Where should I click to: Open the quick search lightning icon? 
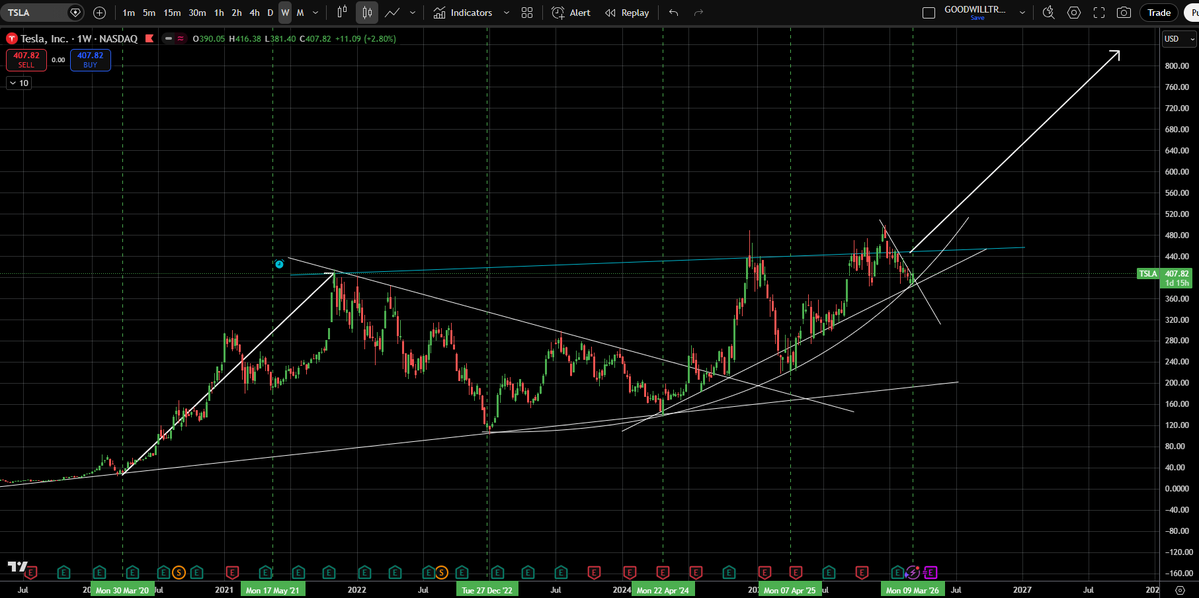coord(1048,12)
